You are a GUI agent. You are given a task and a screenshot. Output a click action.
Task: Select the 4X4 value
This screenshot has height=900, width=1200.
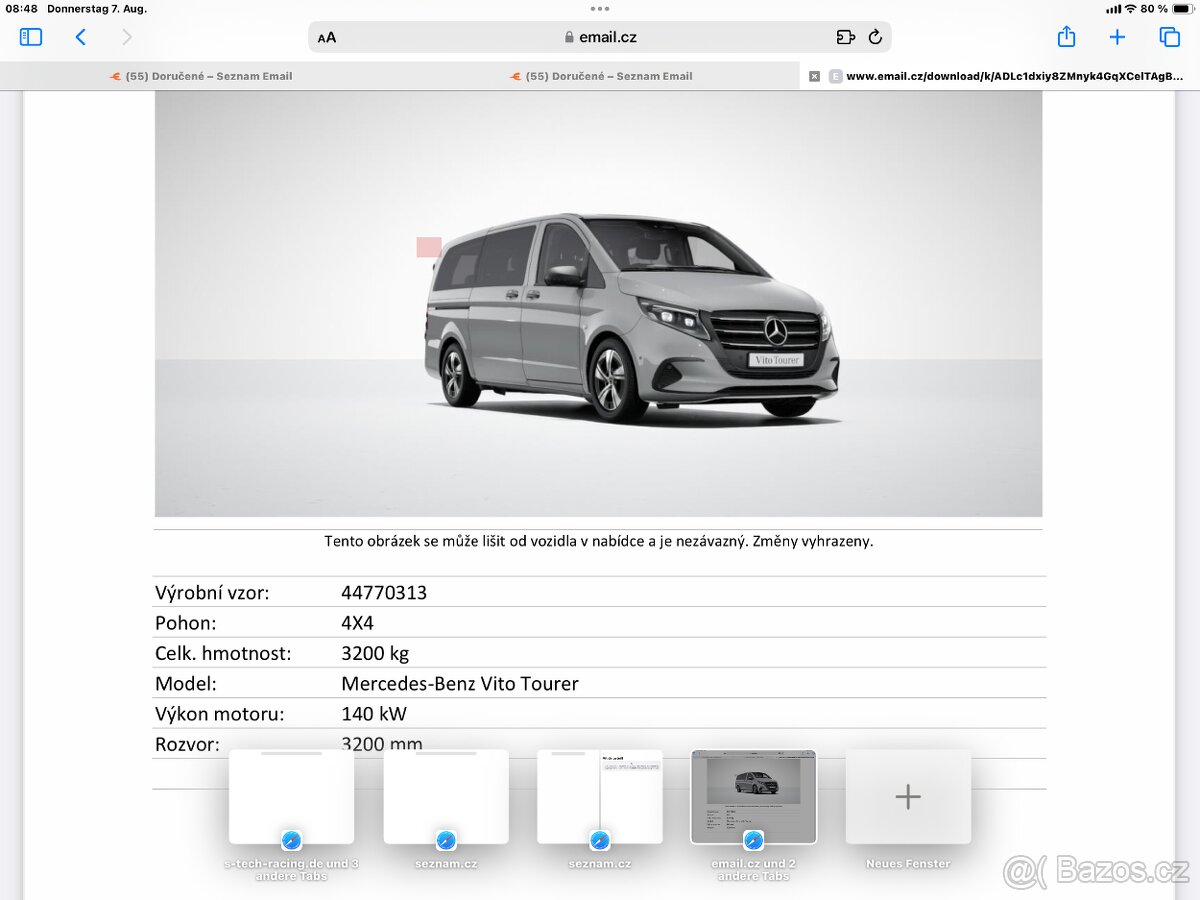[x=357, y=623]
